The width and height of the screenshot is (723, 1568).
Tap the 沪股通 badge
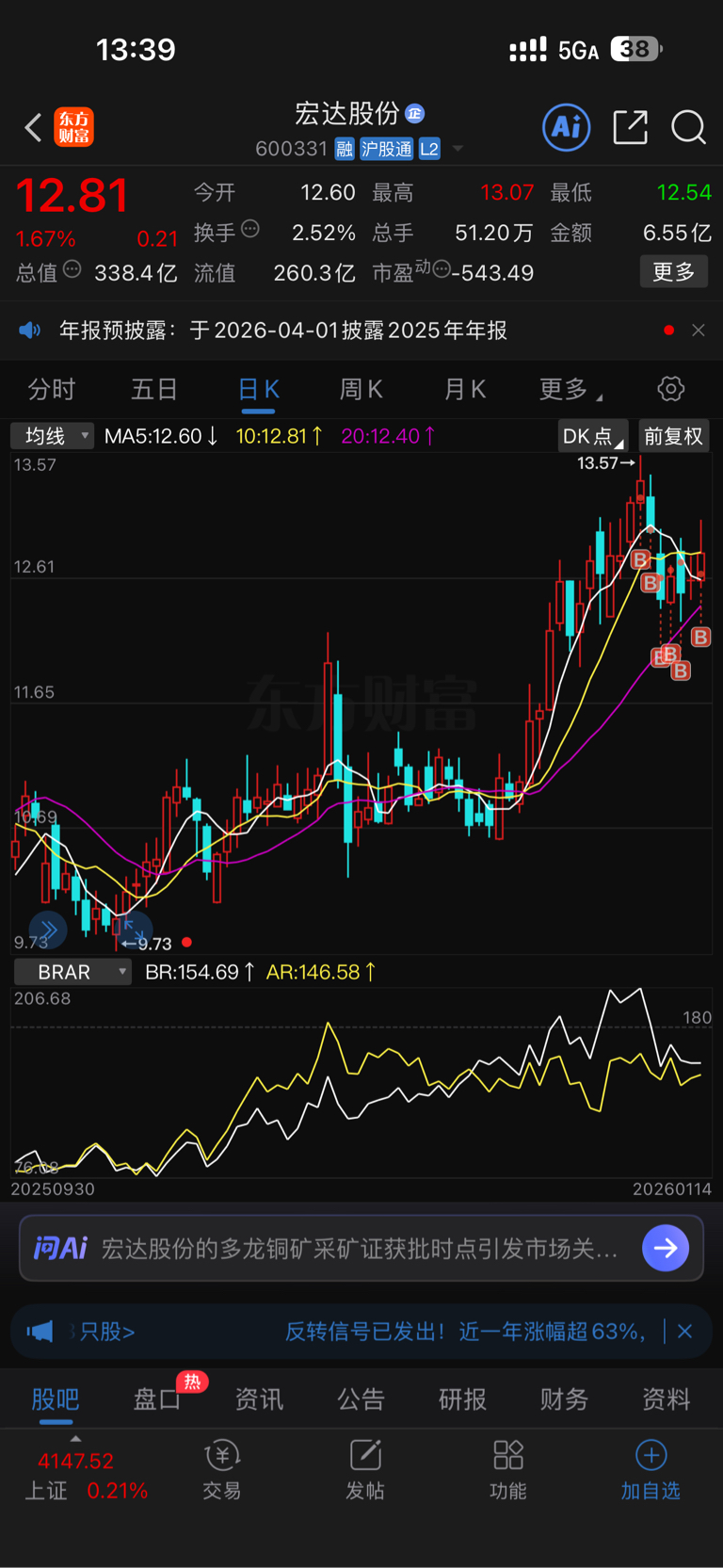[x=387, y=149]
